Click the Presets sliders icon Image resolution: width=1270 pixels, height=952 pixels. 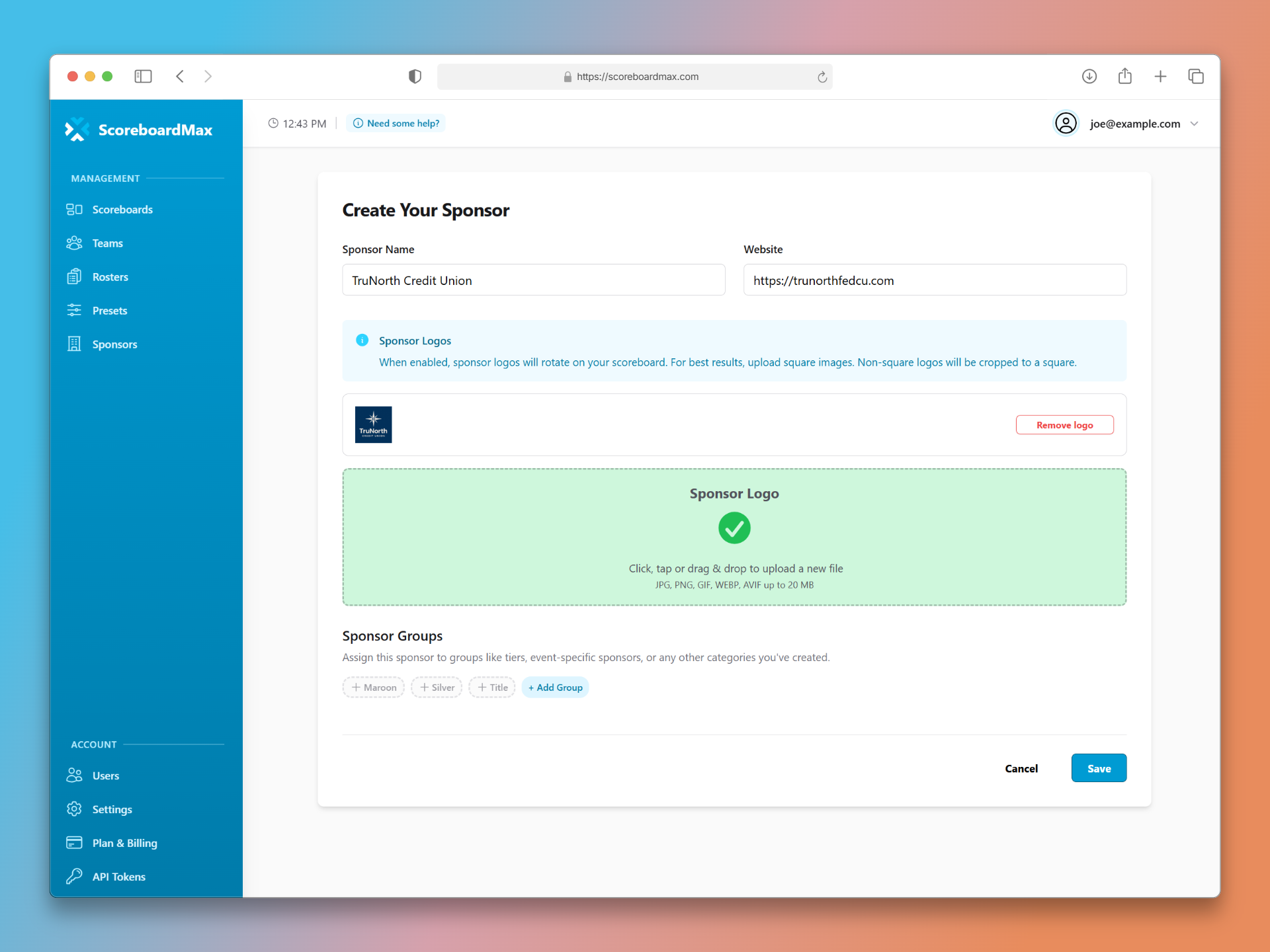[74, 311]
